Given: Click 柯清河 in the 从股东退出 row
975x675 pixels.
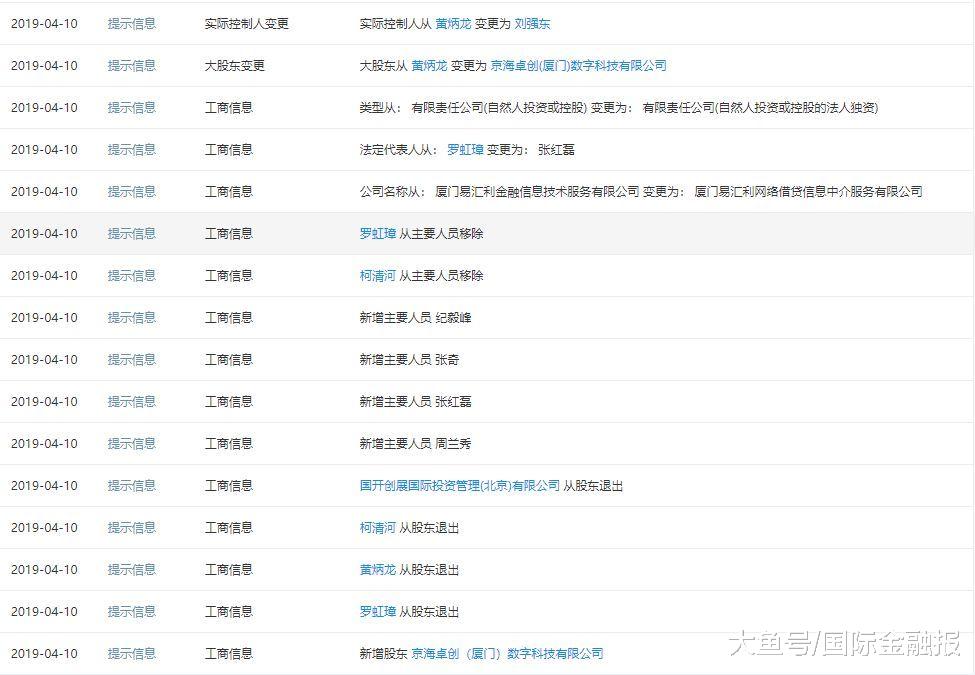Looking at the screenshot, I should tap(378, 527).
